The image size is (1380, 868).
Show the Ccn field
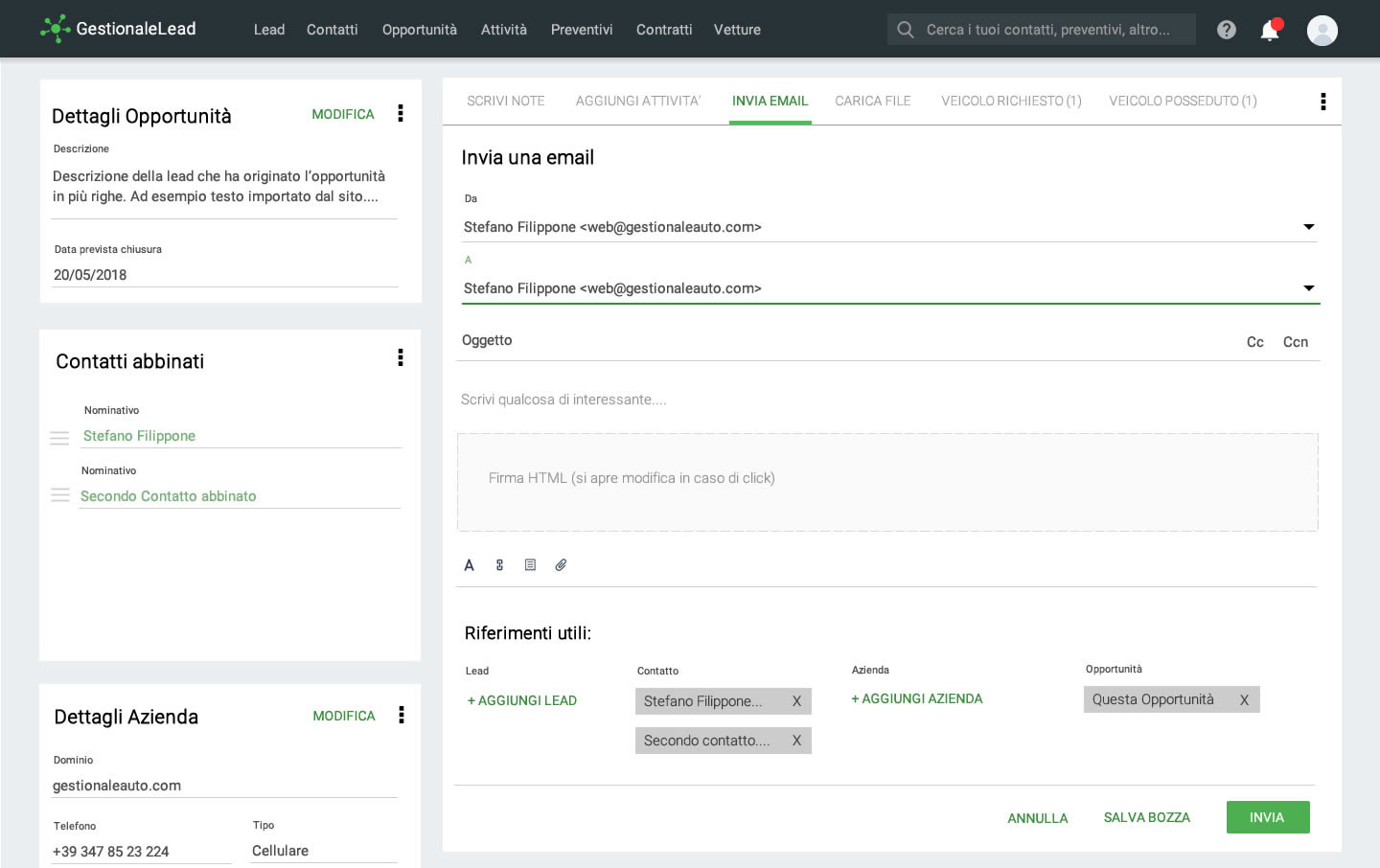click(x=1296, y=342)
